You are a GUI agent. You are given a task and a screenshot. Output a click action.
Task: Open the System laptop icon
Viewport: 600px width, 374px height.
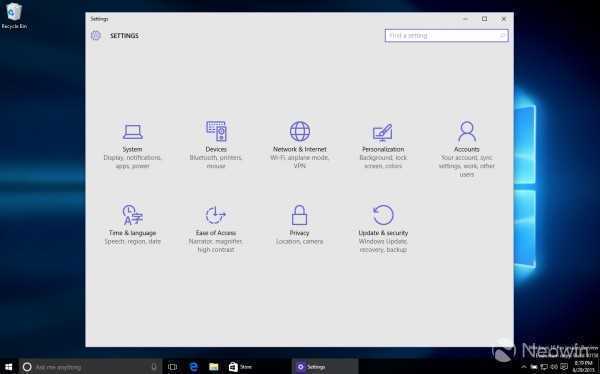pos(132,131)
